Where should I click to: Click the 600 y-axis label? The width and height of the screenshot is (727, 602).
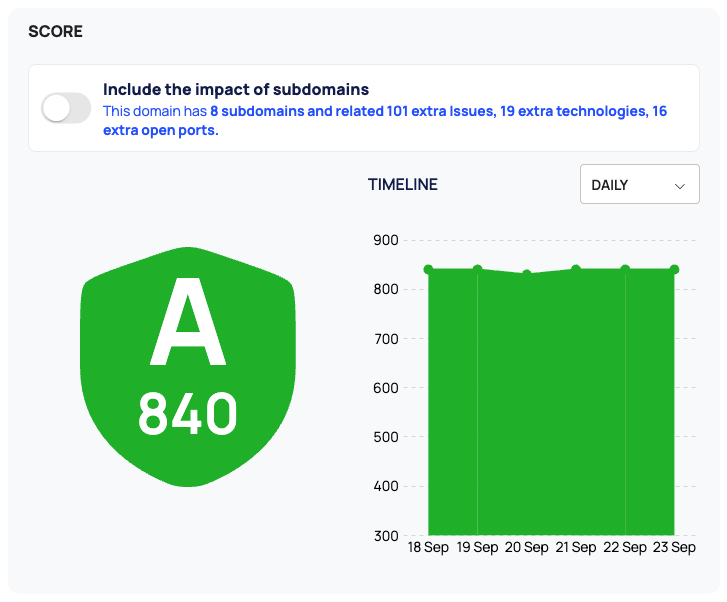point(386,388)
